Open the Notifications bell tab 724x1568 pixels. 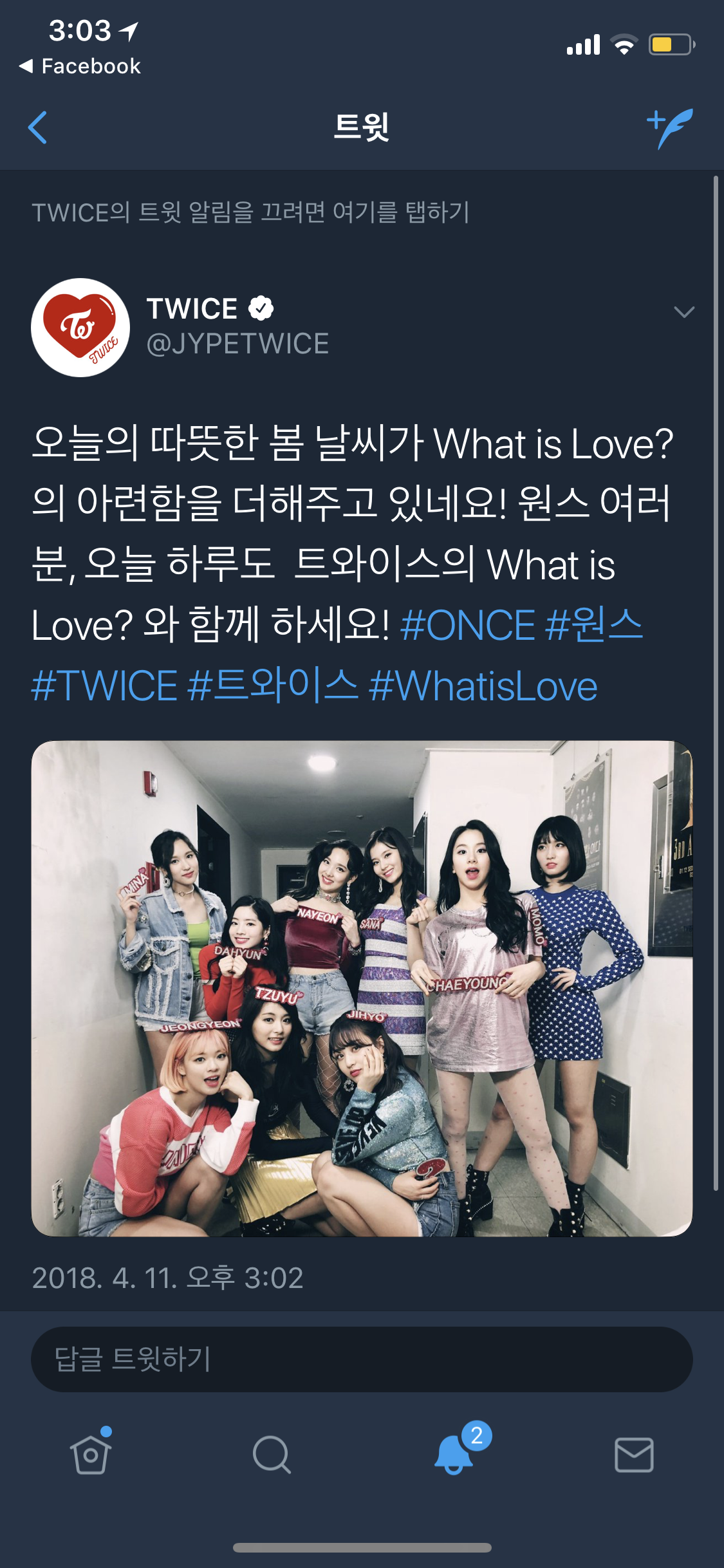pyautogui.click(x=454, y=1453)
